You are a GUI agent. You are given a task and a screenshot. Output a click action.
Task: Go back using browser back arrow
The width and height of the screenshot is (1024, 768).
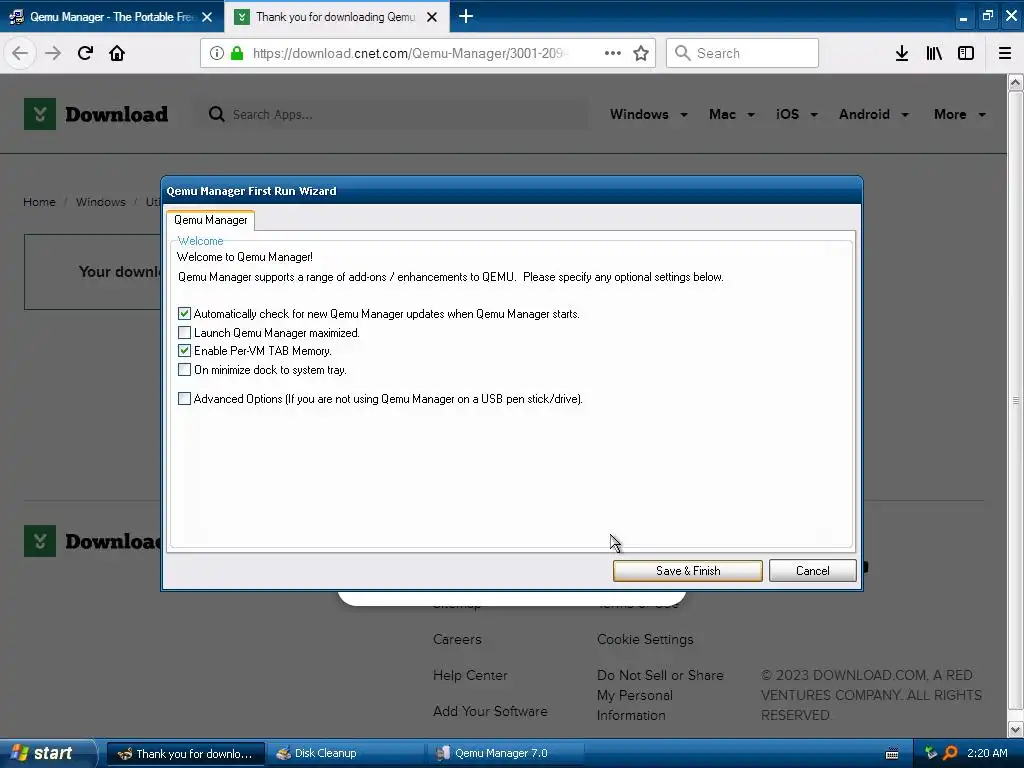pos(20,53)
